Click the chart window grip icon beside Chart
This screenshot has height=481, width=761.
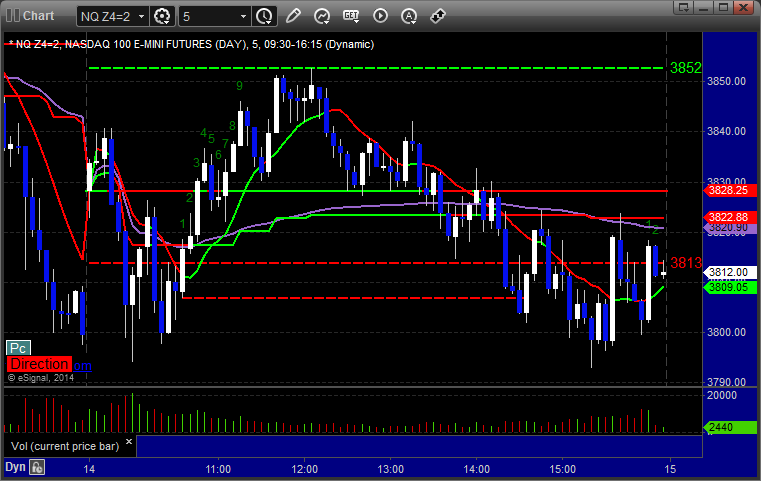pyautogui.click(x=13, y=16)
